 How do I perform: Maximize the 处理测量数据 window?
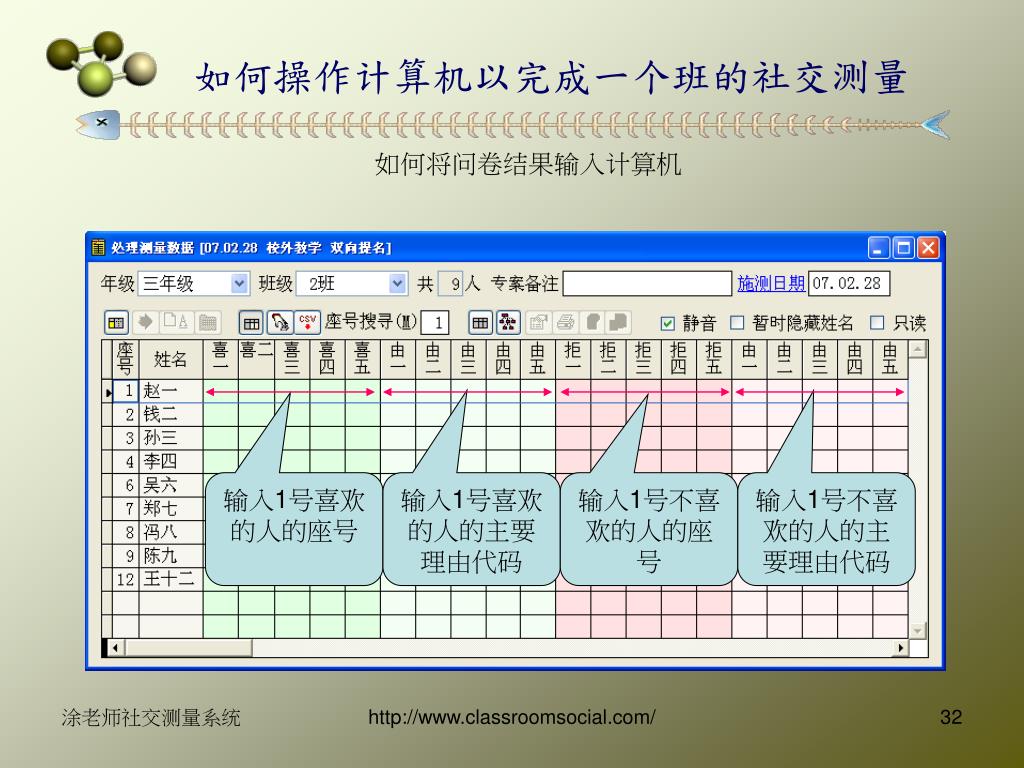pos(903,248)
